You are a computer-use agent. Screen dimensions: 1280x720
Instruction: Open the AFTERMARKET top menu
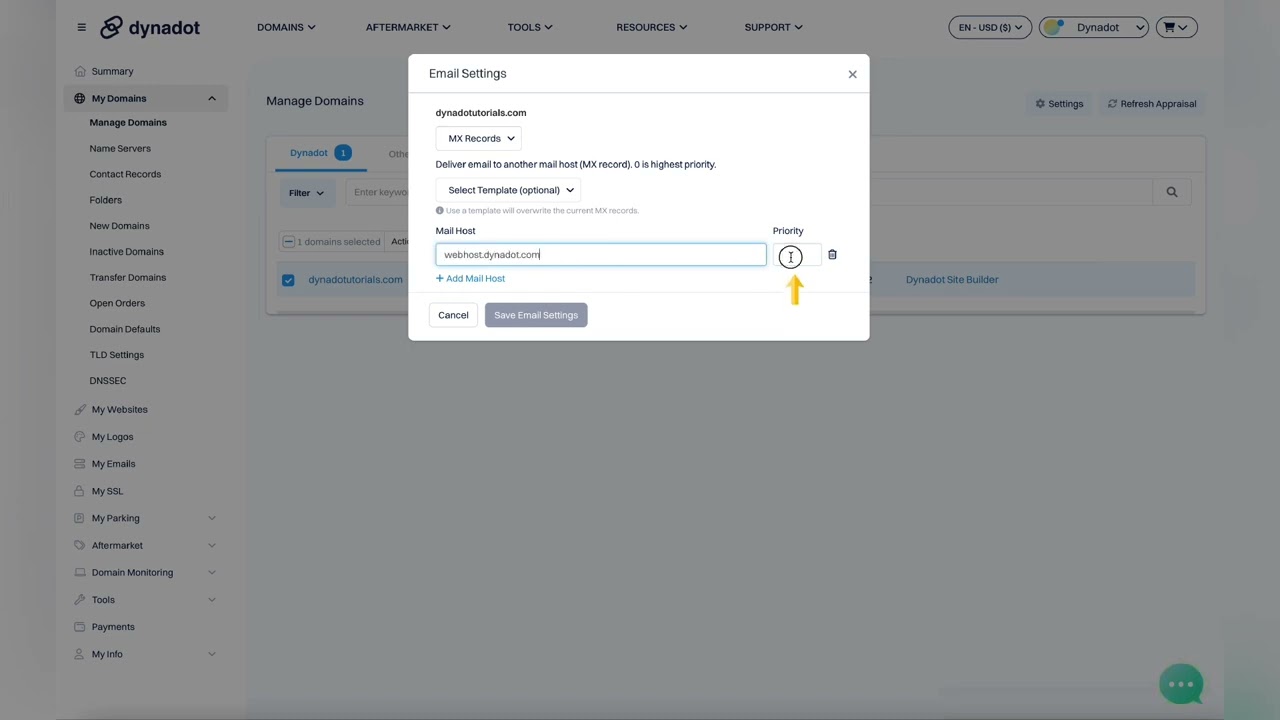click(x=408, y=27)
